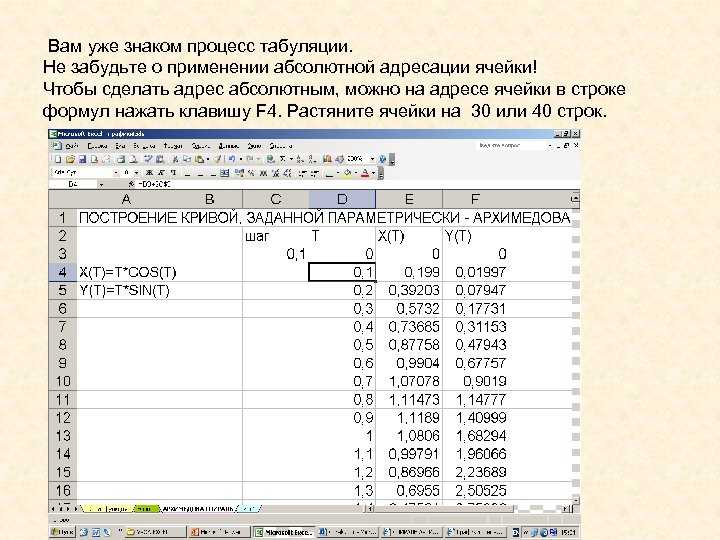This screenshot has width=720, height=540.
Task: Switch to the cyan sheet tab
Action: coord(248,508)
